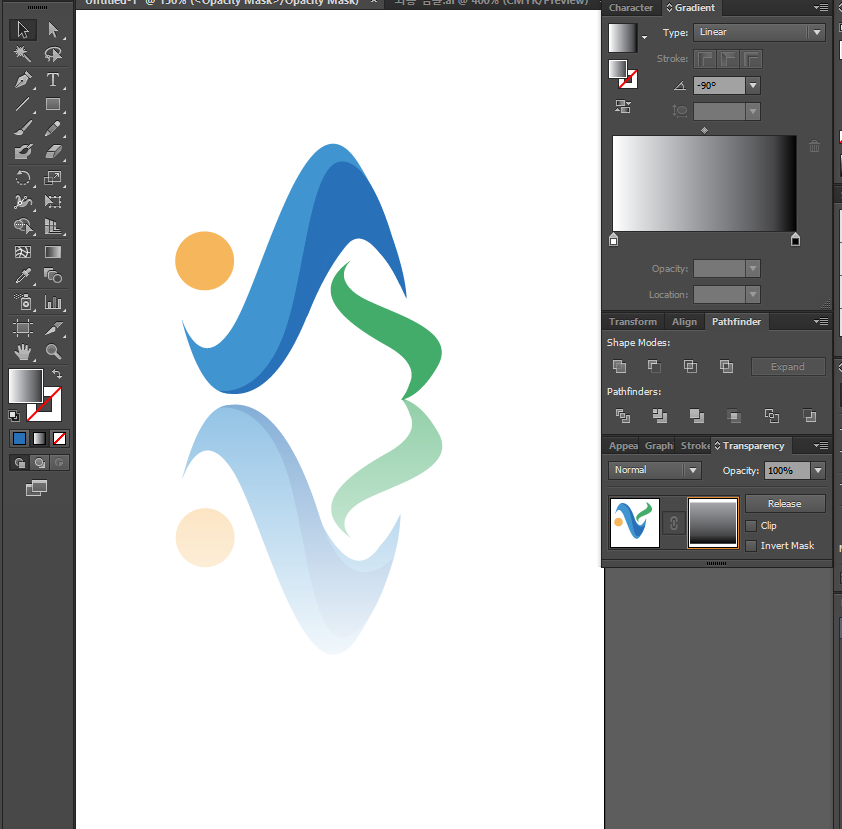Open gradient Type dropdown
842x829 pixels.
[x=759, y=32]
